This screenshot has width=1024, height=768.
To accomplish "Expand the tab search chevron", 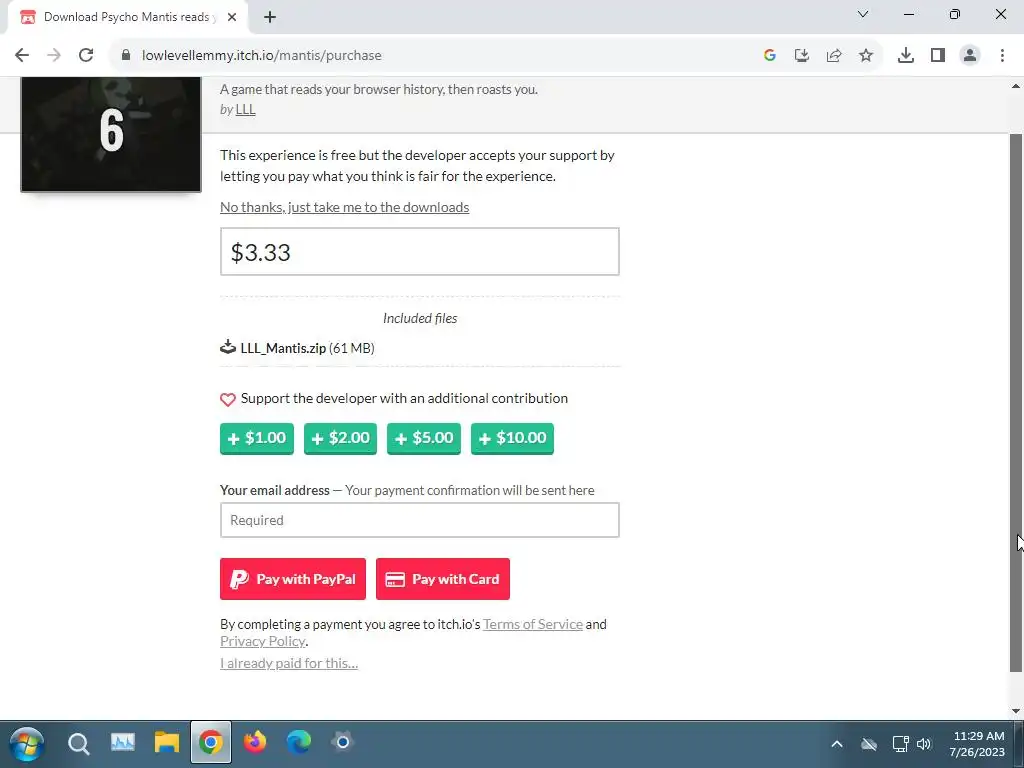I will pos(863,14).
